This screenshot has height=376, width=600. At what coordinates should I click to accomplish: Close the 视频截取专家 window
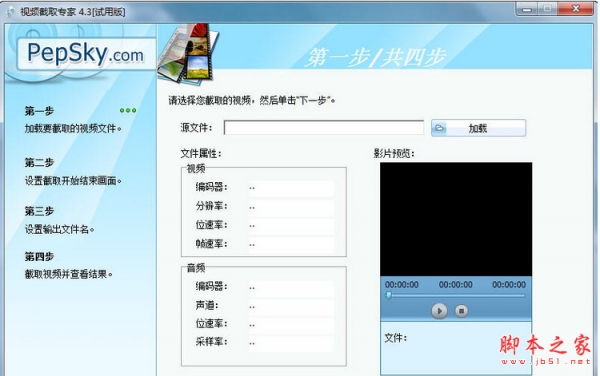575,9
